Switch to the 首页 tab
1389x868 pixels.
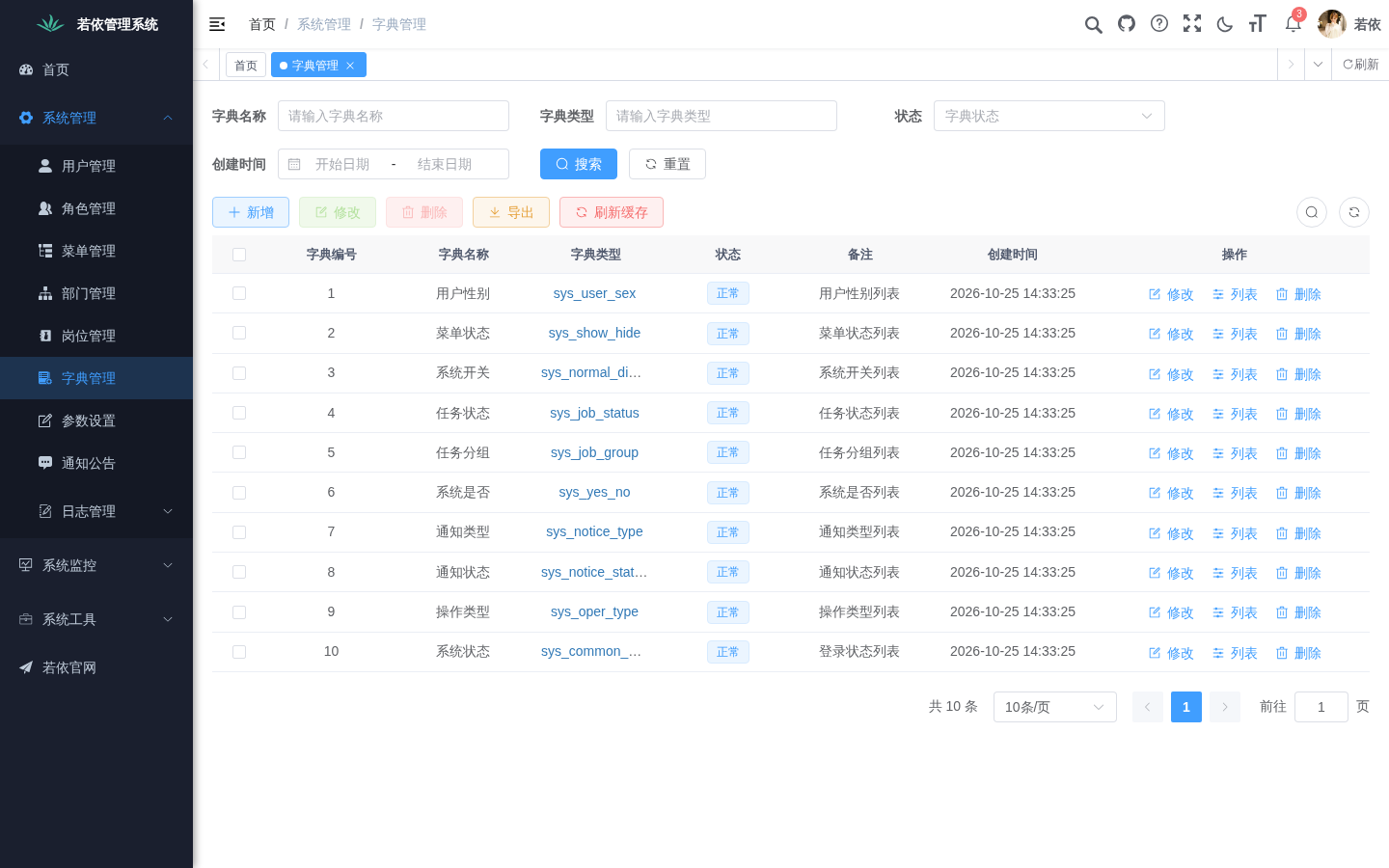click(x=246, y=66)
